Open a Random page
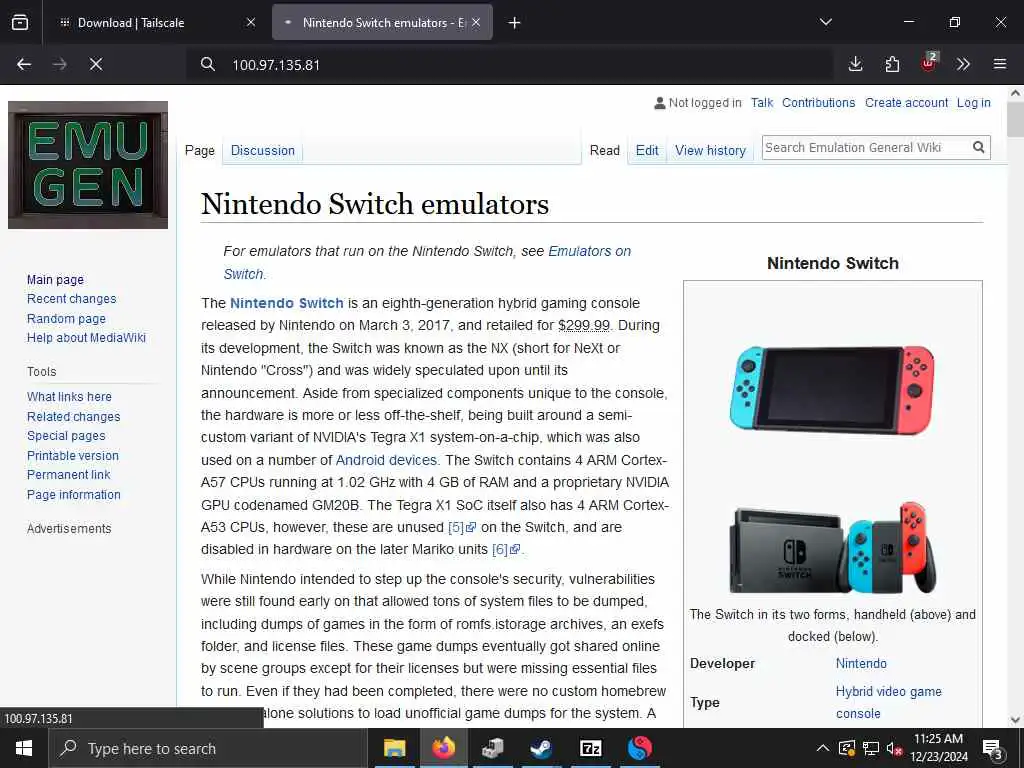This screenshot has width=1024, height=768. pos(66,319)
